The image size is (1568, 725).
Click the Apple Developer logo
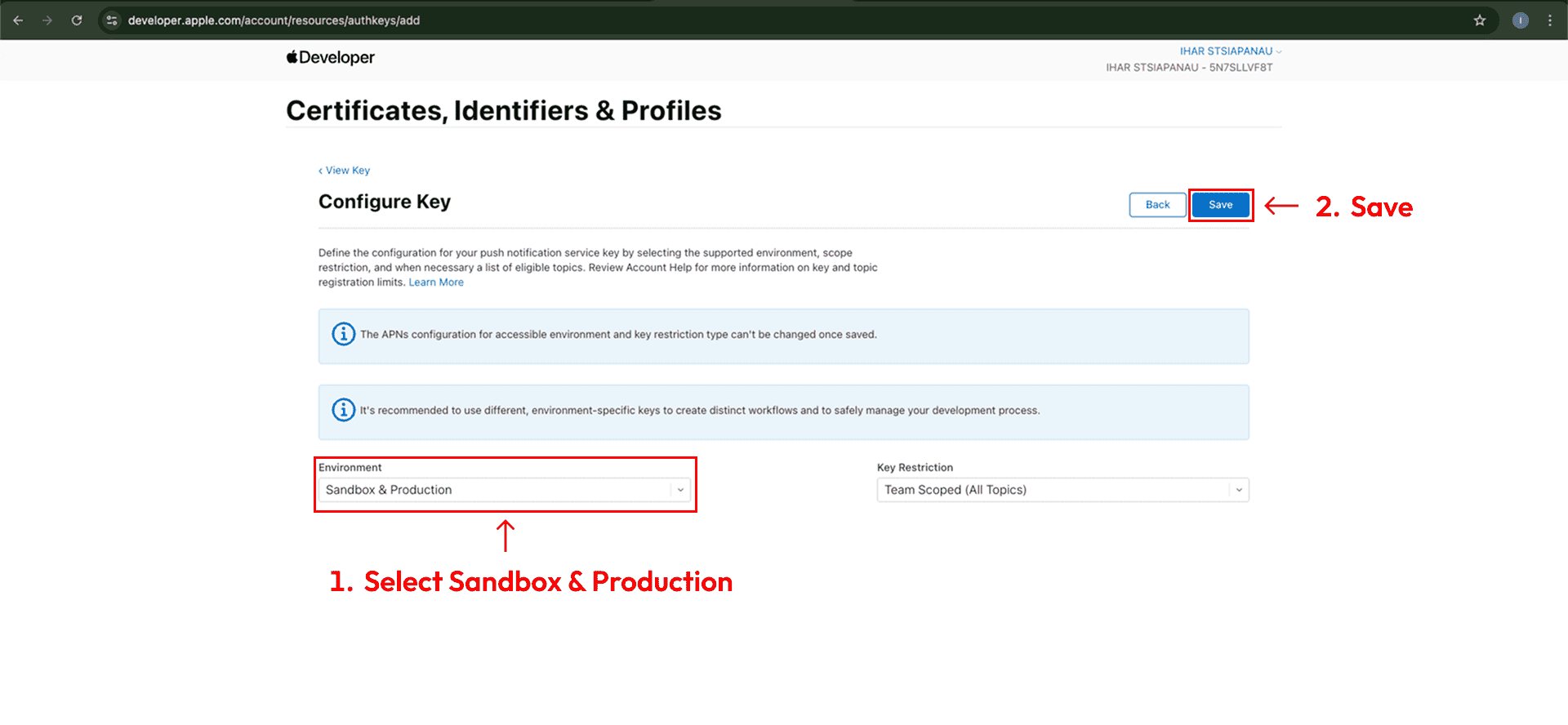(x=331, y=57)
